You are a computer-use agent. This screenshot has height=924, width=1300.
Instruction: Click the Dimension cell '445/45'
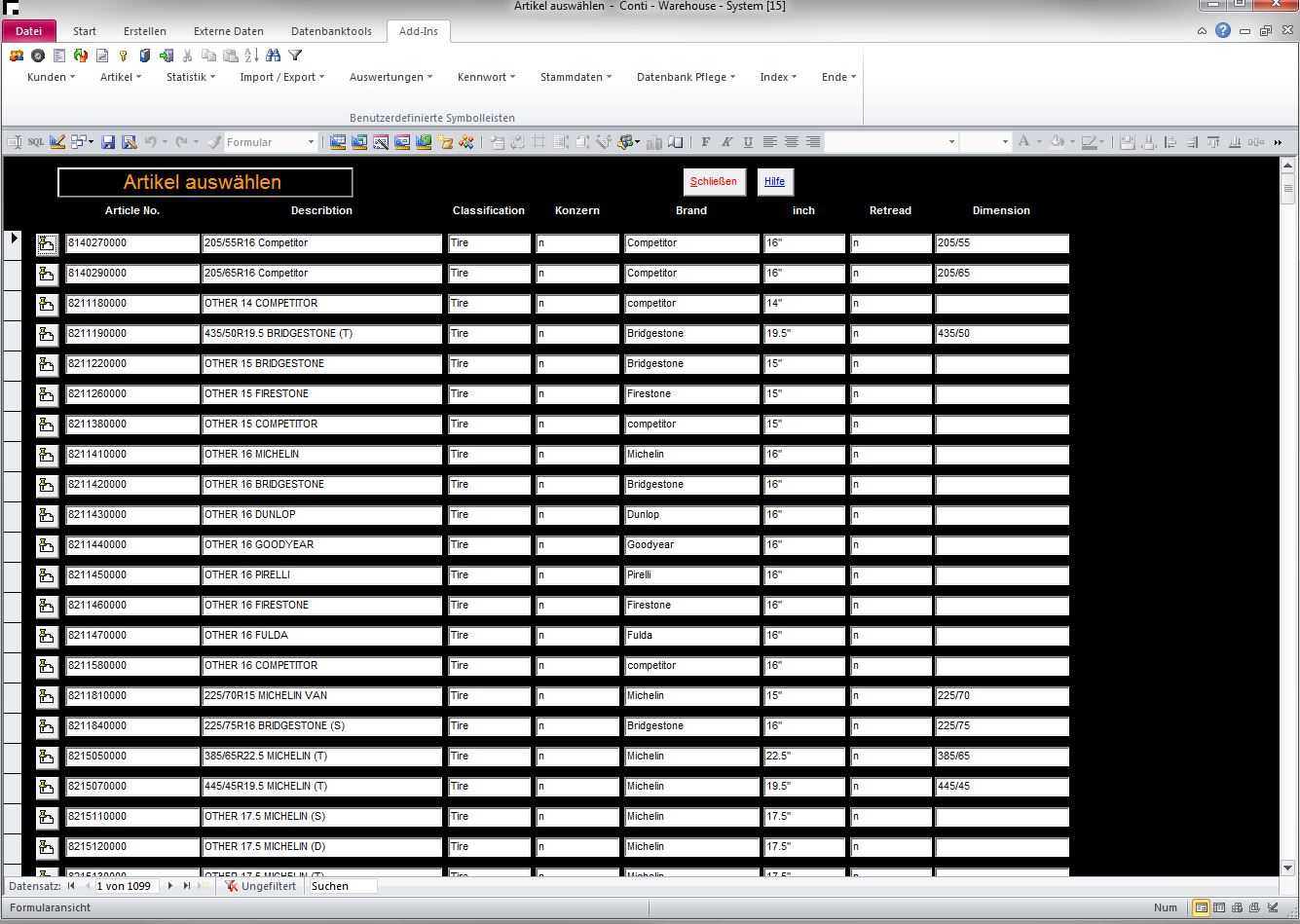tap(1002, 787)
